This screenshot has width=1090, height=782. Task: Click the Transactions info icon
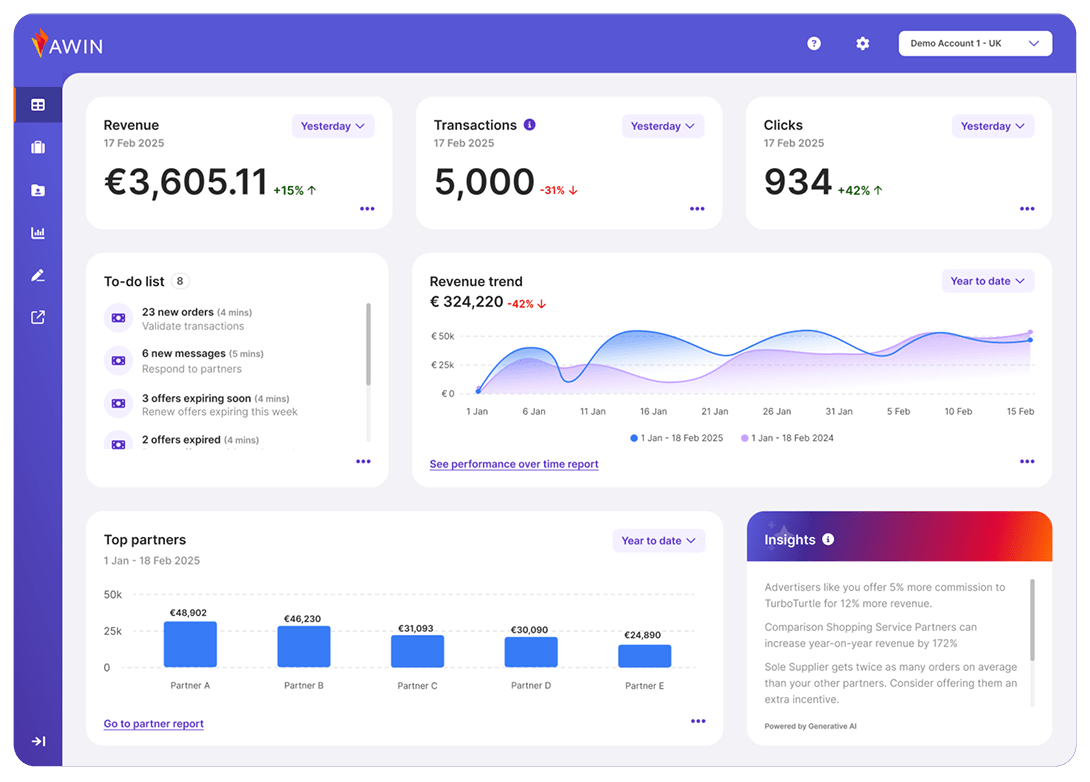[x=530, y=125]
